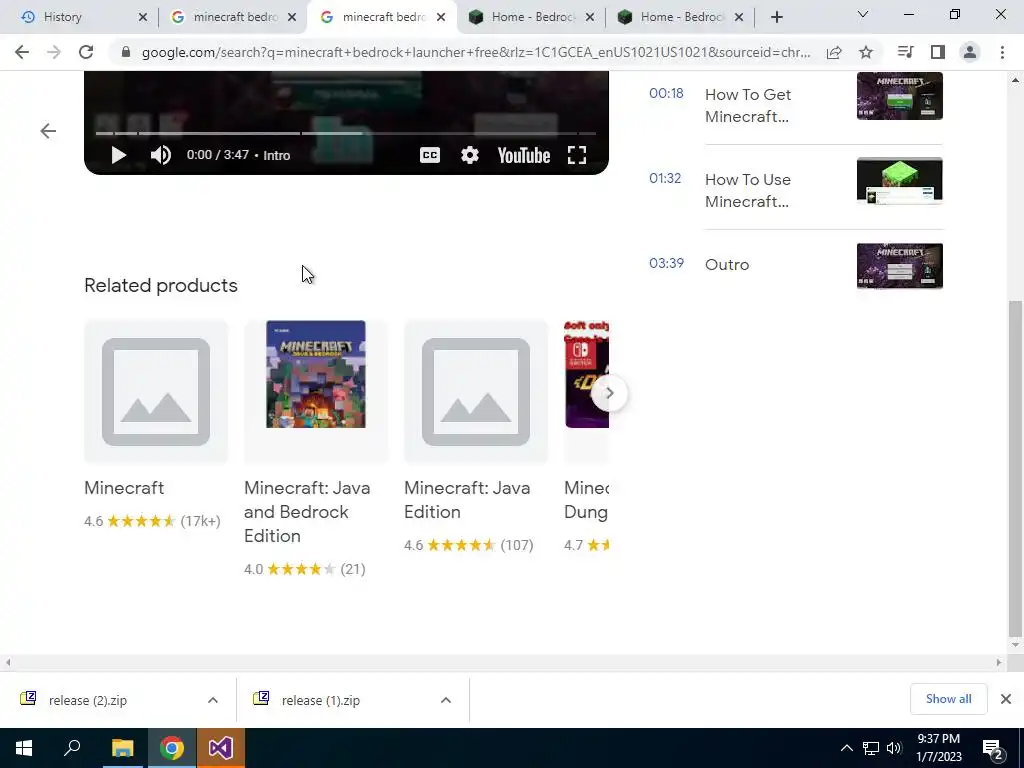Viewport: 1024px width, 768px height.
Task: Open Chrome profile avatar
Action: (970, 52)
